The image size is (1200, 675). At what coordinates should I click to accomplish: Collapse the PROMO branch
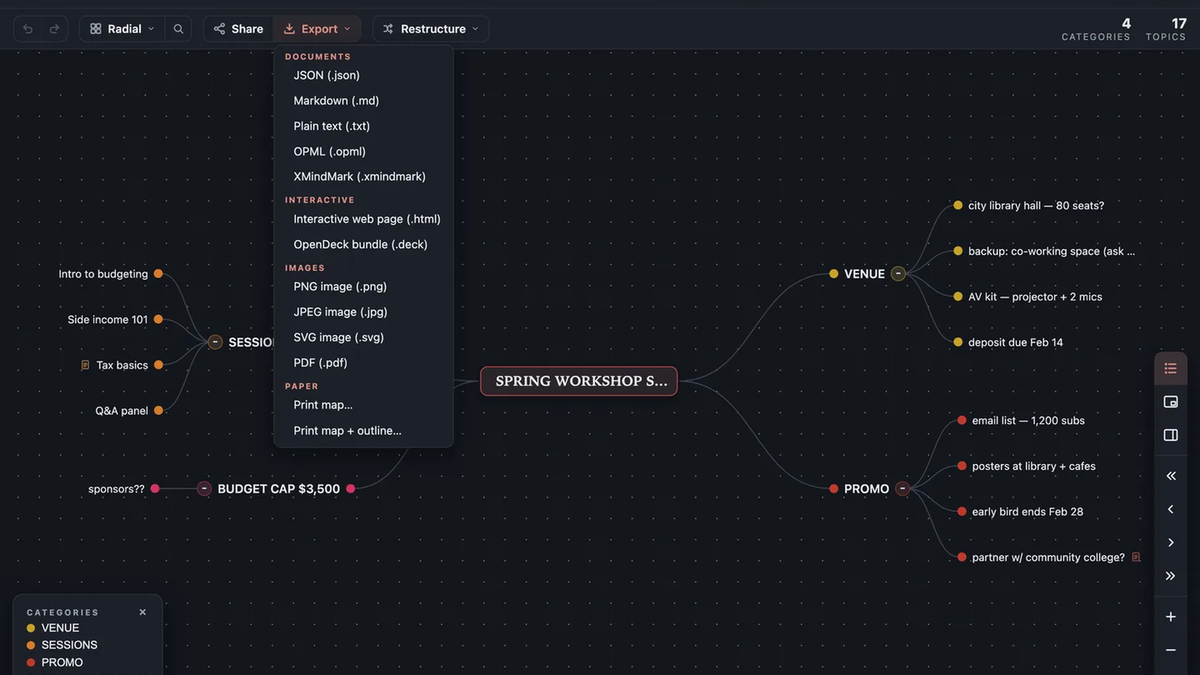pos(902,488)
